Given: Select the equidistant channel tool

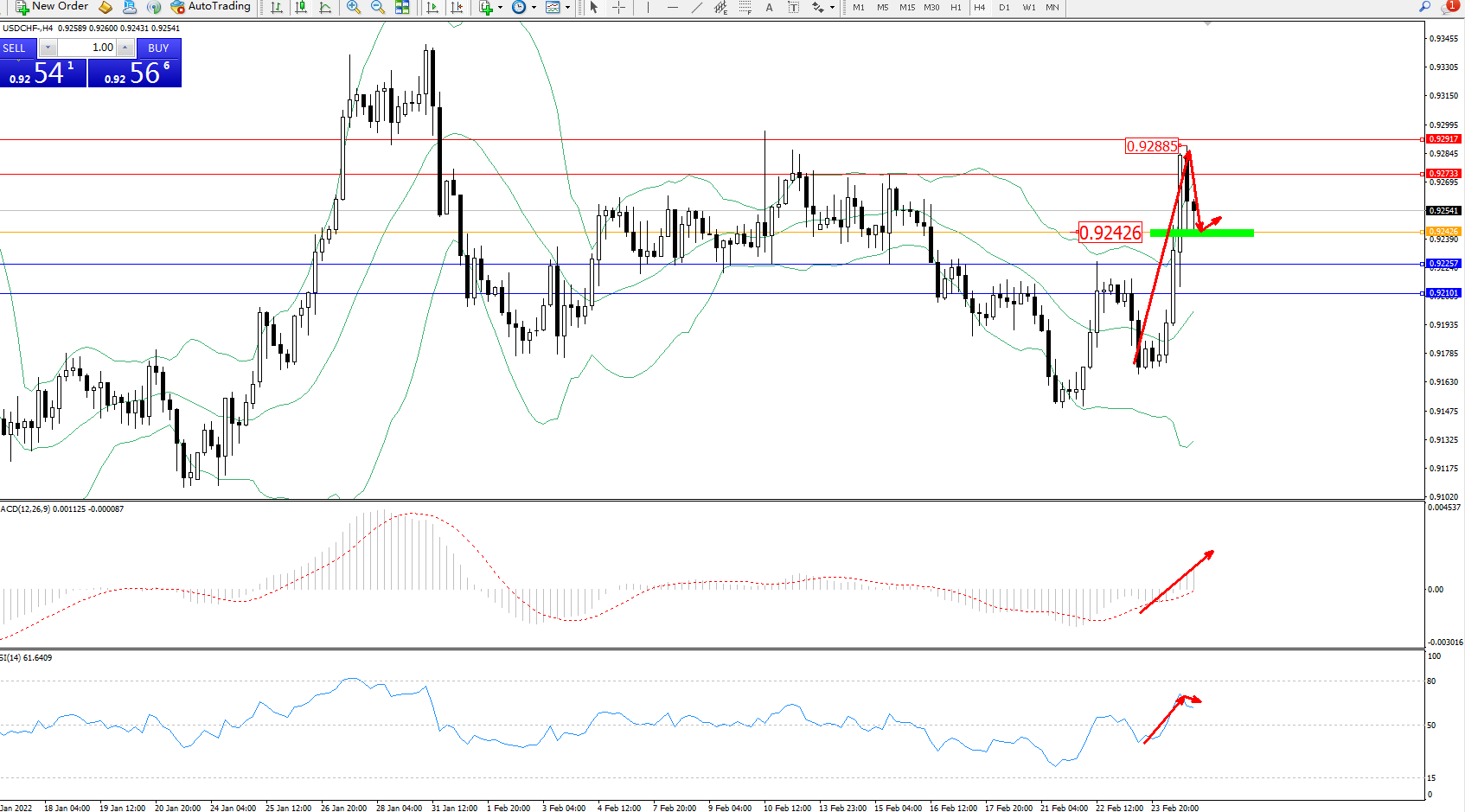Looking at the screenshot, I should click(720, 7).
